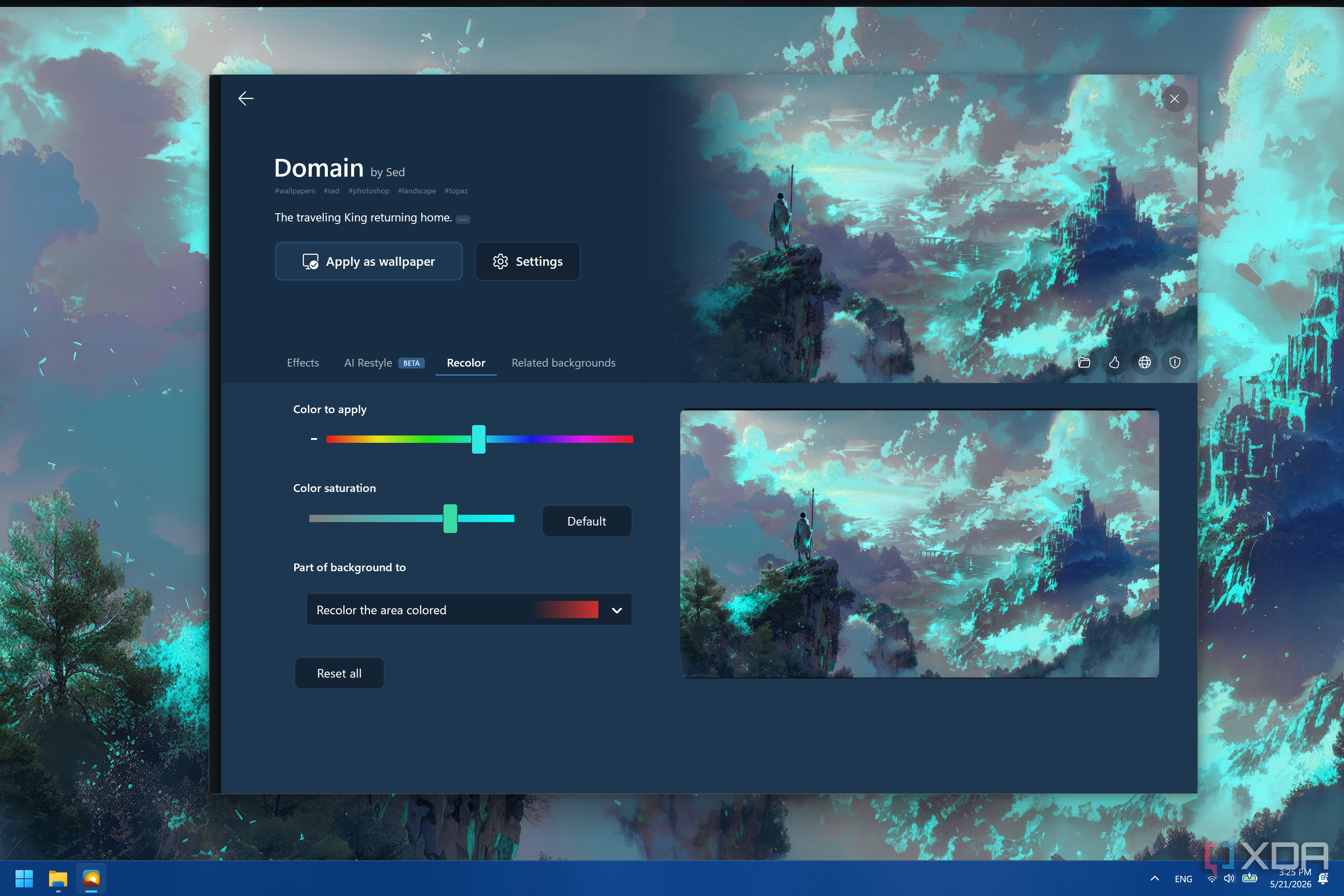Image resolution: width=1344 pixels, height=896 pixels.
Task: Reset saturation with the Default button
Action: point(587,521)
